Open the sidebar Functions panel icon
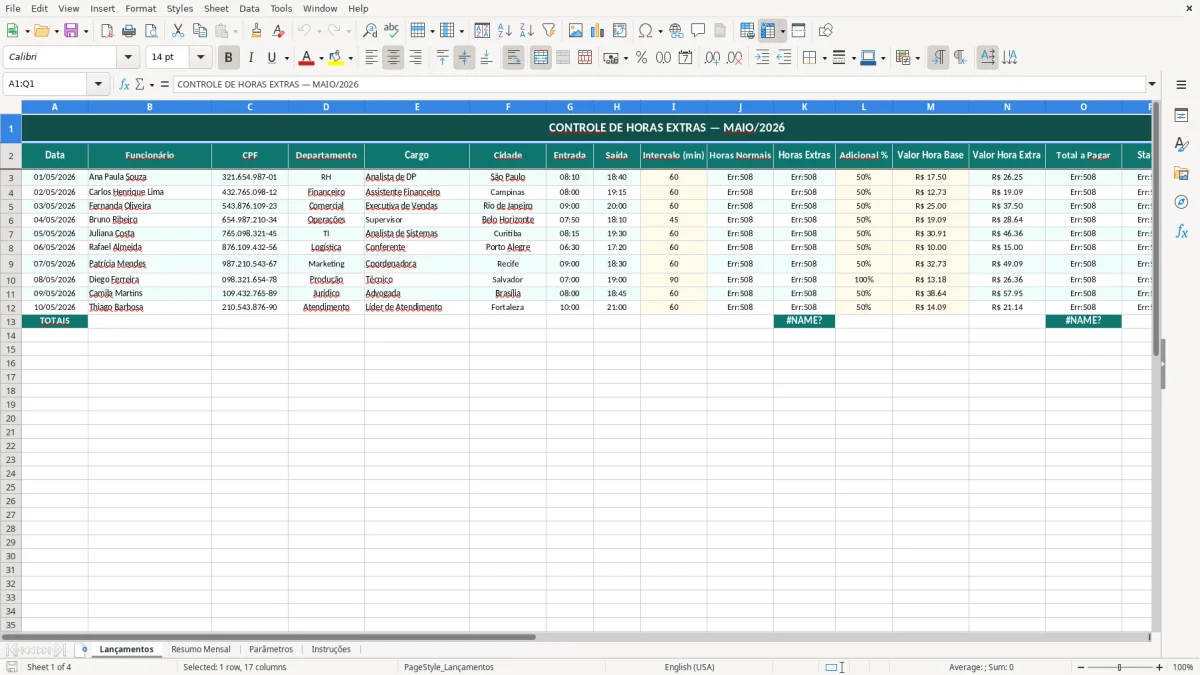The image size is (1200, 675). (x=1181, y=231)
